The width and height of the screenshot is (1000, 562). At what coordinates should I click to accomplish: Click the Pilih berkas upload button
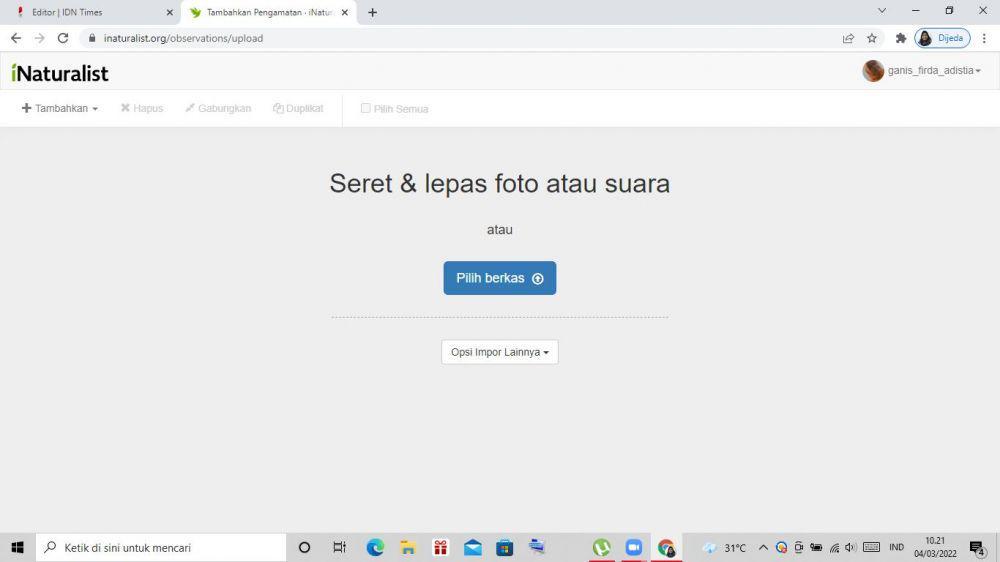(x=499, y=278)
